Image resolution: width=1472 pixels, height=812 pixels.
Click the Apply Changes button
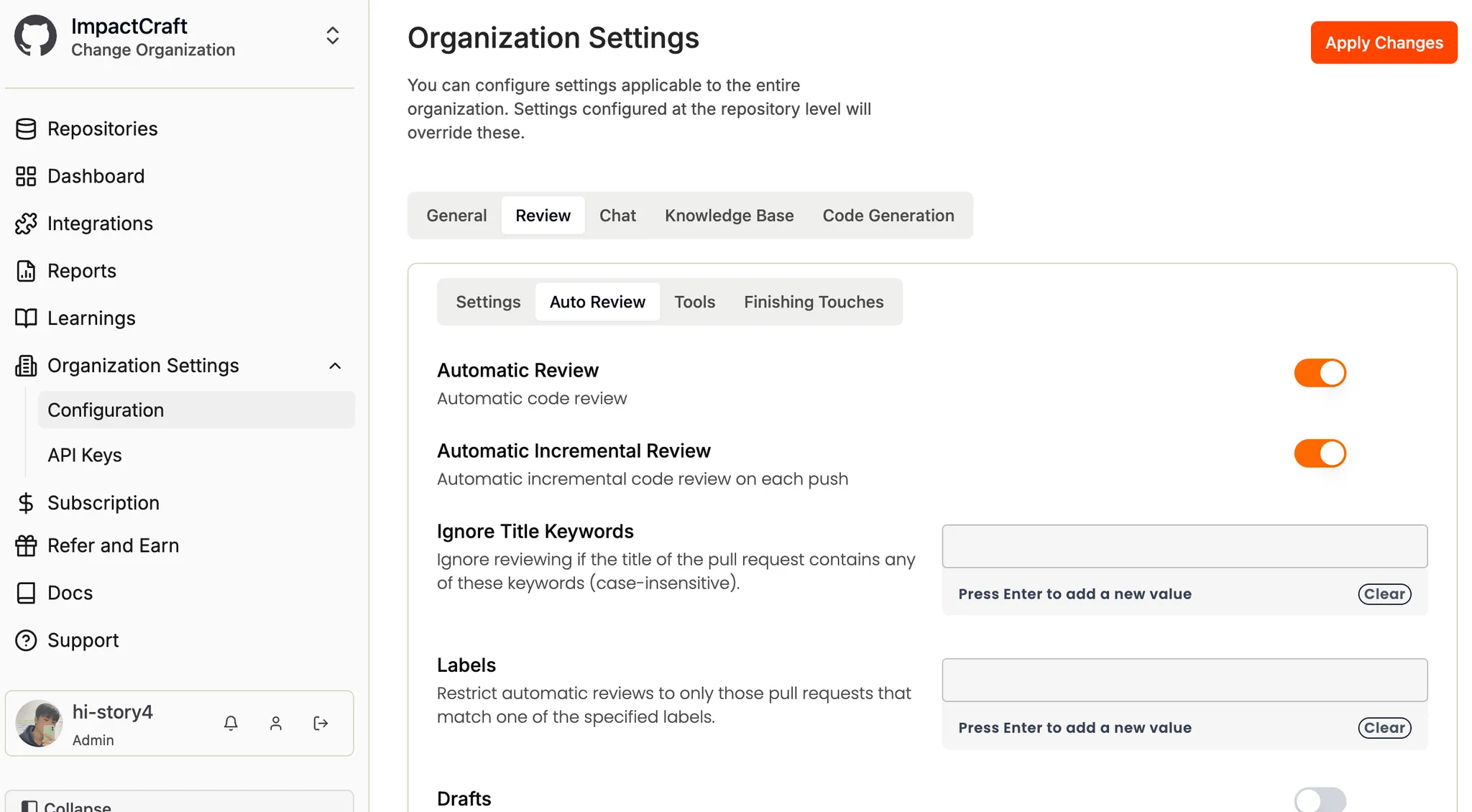click(x=1384, y=42)
